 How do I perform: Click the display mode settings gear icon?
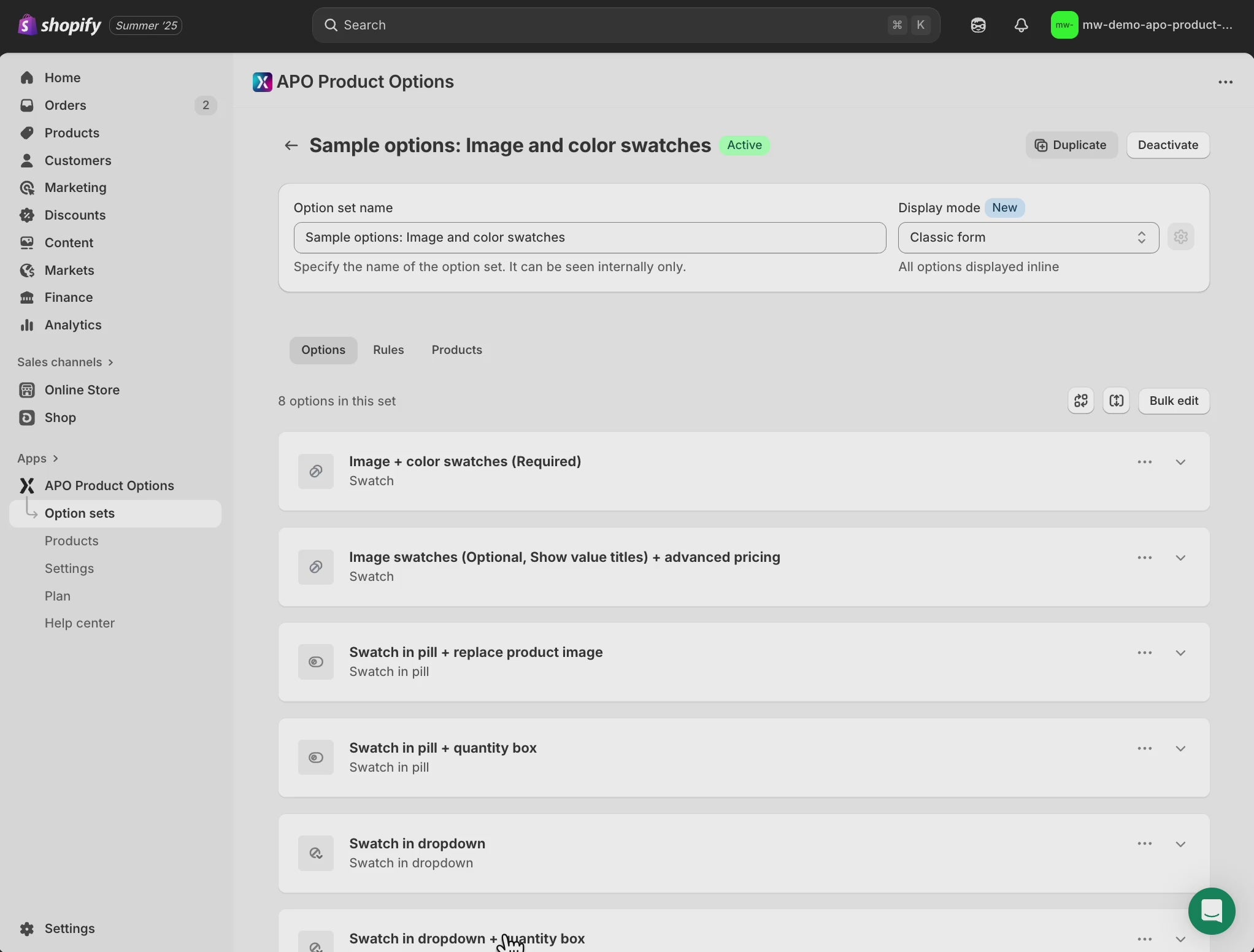pyautogui.click(x=1180, y=237)
